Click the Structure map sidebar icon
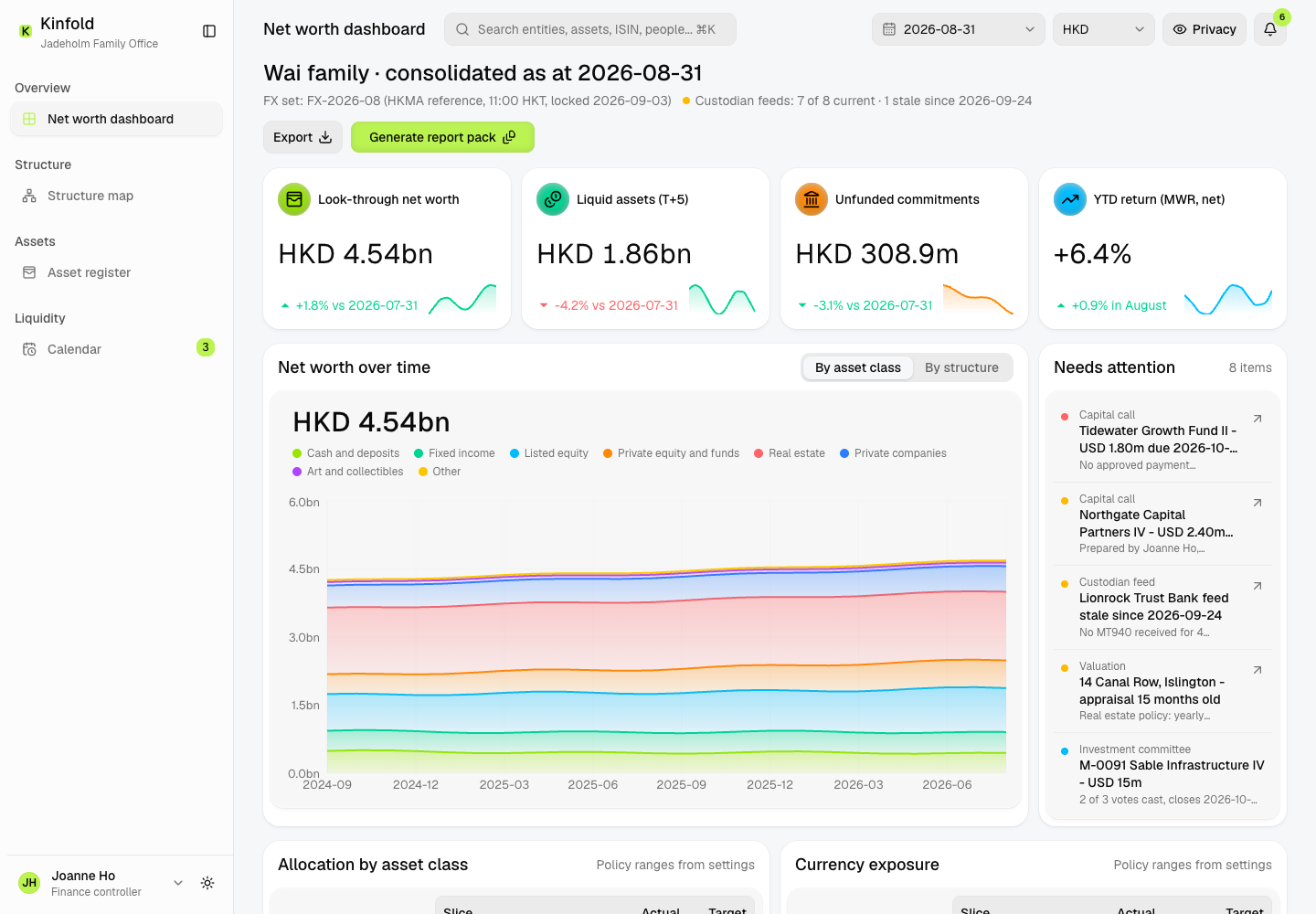The width and height of the screenshot is (1316, 914). (29, 196)
